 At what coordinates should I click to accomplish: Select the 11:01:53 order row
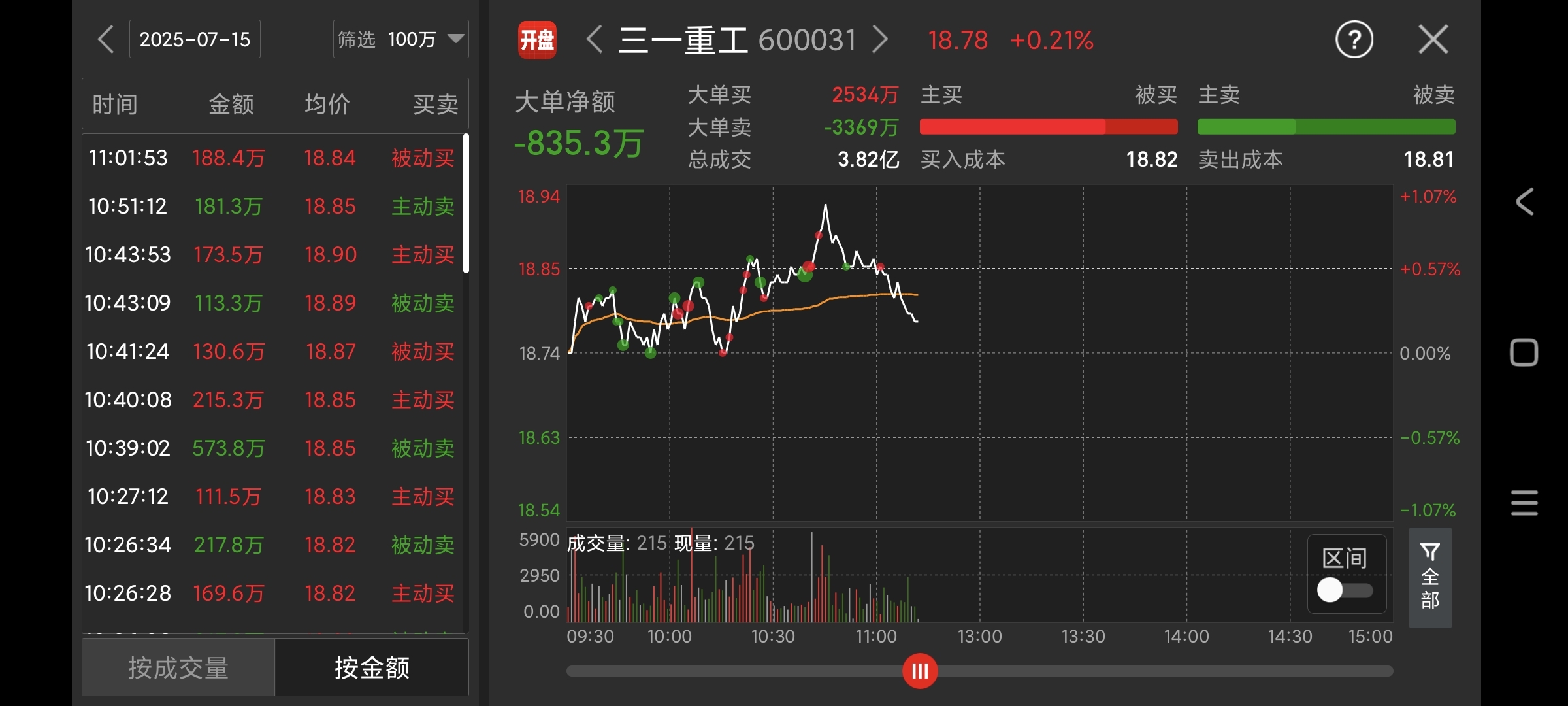coord(272,158)
